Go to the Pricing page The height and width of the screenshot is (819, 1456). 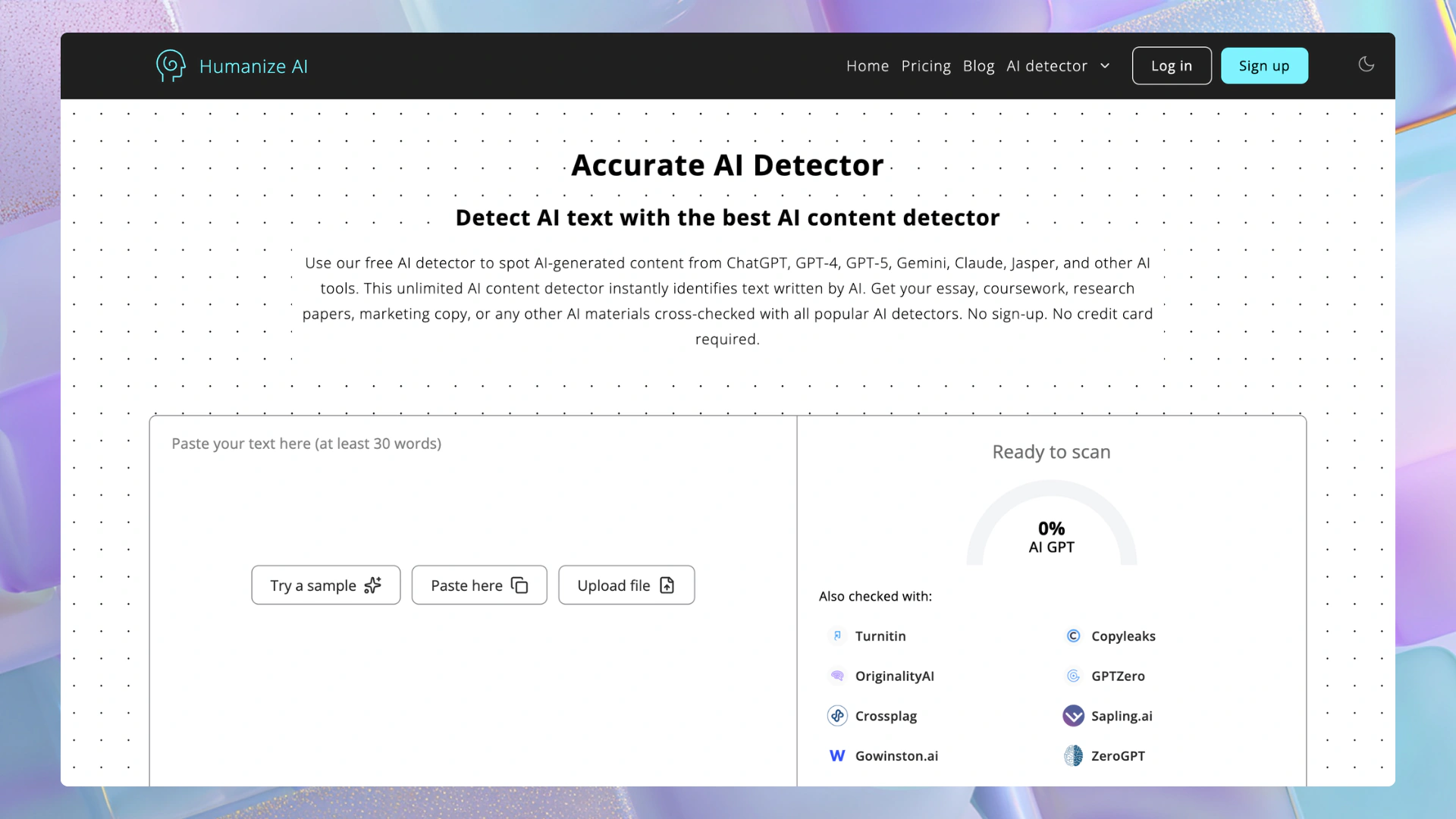click(925, 66)
